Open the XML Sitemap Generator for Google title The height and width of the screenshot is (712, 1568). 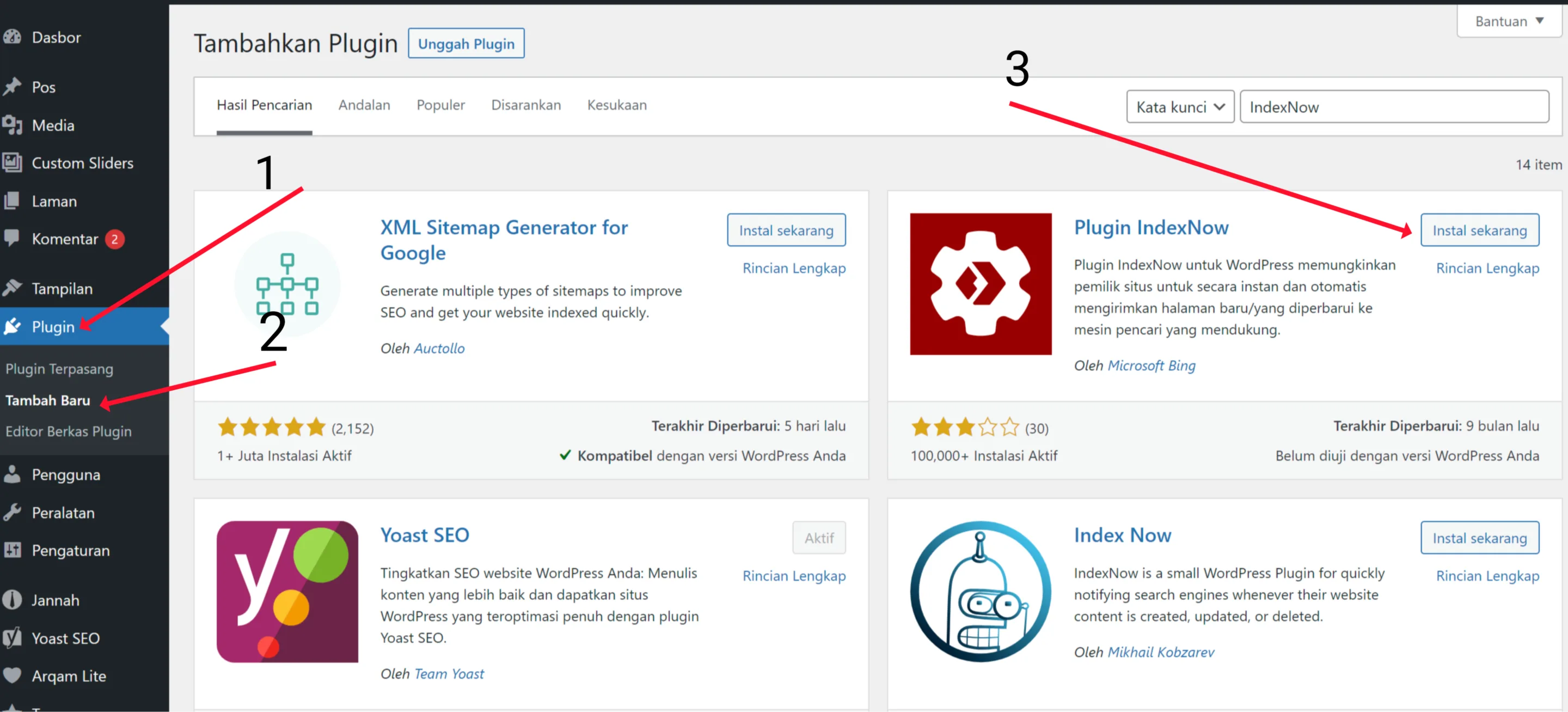pyautogui.click(x=504, y=240)
